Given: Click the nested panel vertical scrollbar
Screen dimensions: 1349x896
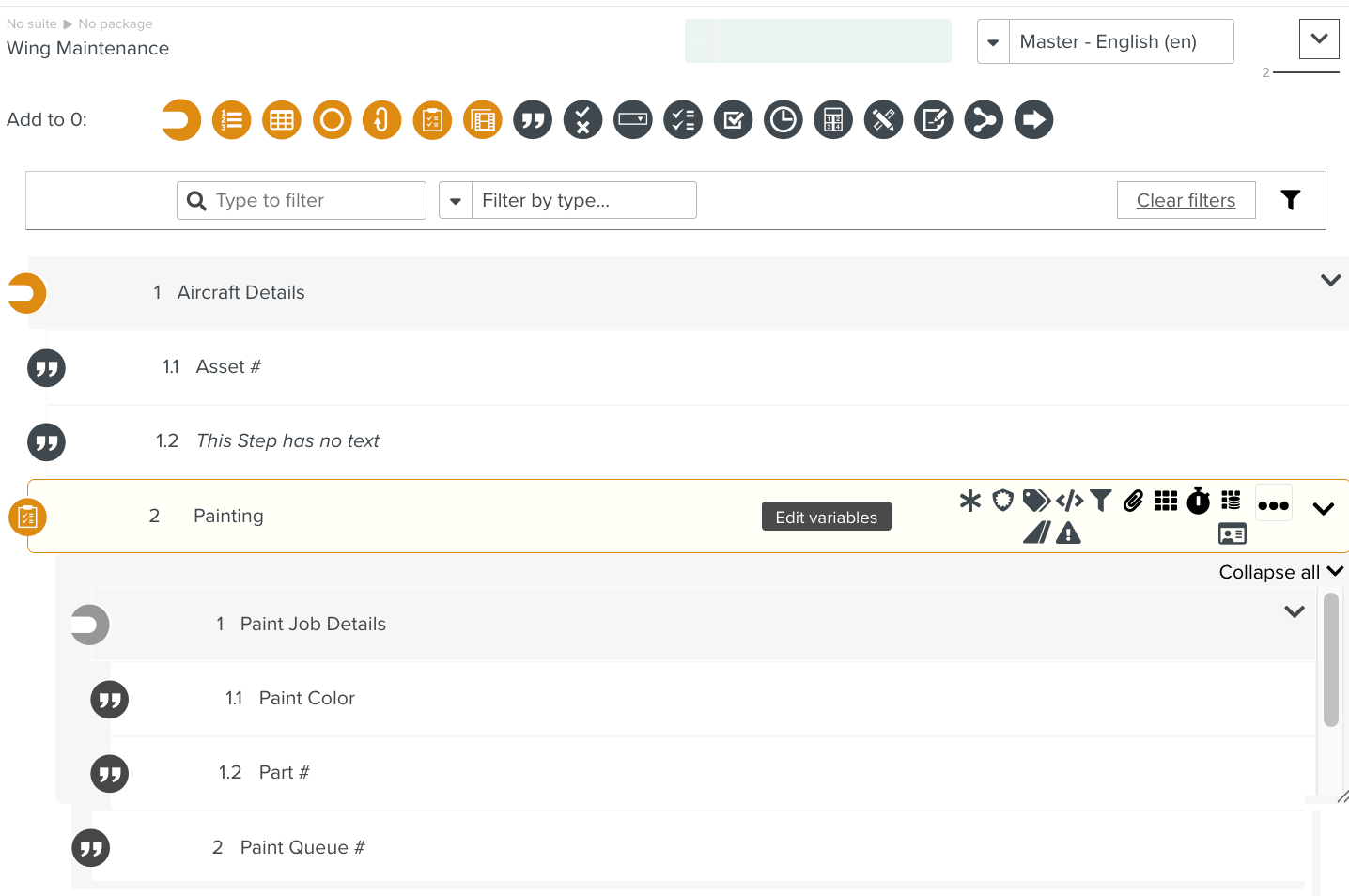Looking at the screenshot, I should [x=1330, y=659].
